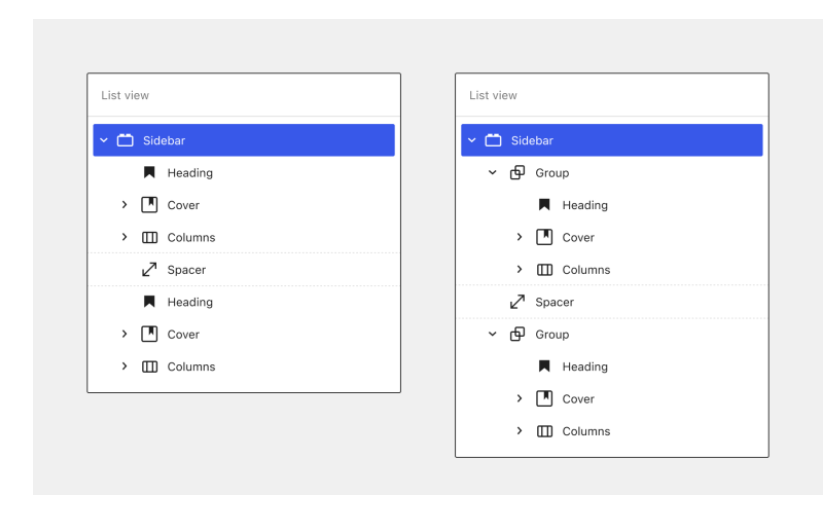Image resolution: width=839 pixels, height=510 pixels.
Task: Expand the first Columns block in left list view
Action: (124, 238)
